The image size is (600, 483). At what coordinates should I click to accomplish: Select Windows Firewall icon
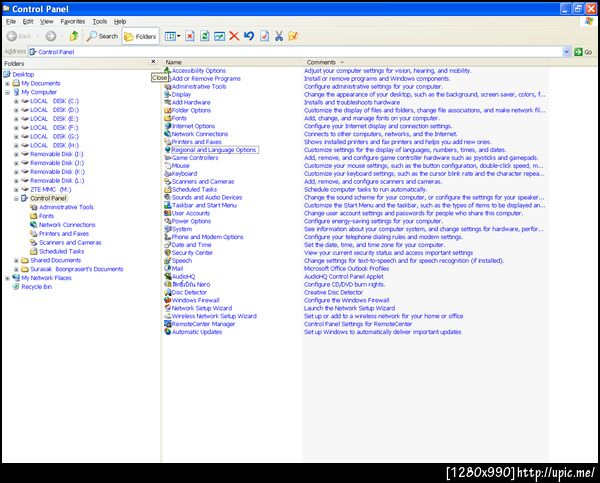pos(167,300)
